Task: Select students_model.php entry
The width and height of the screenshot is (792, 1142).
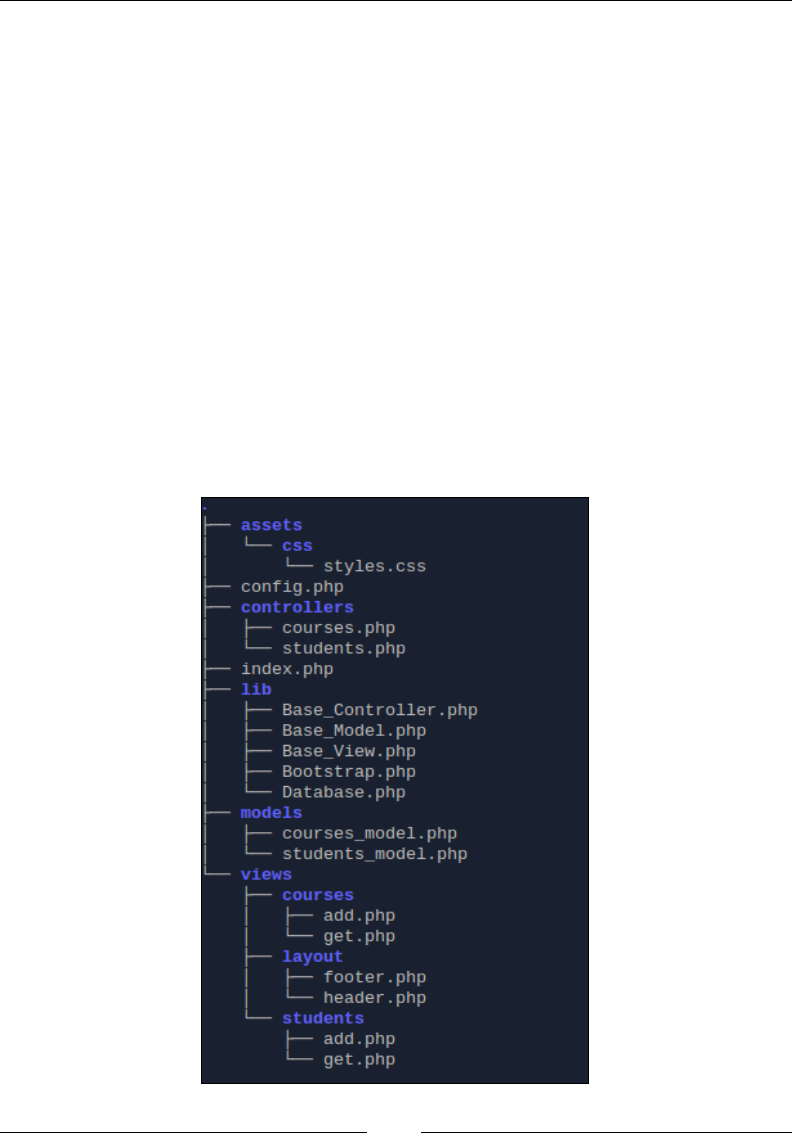Action: (375, 854)
